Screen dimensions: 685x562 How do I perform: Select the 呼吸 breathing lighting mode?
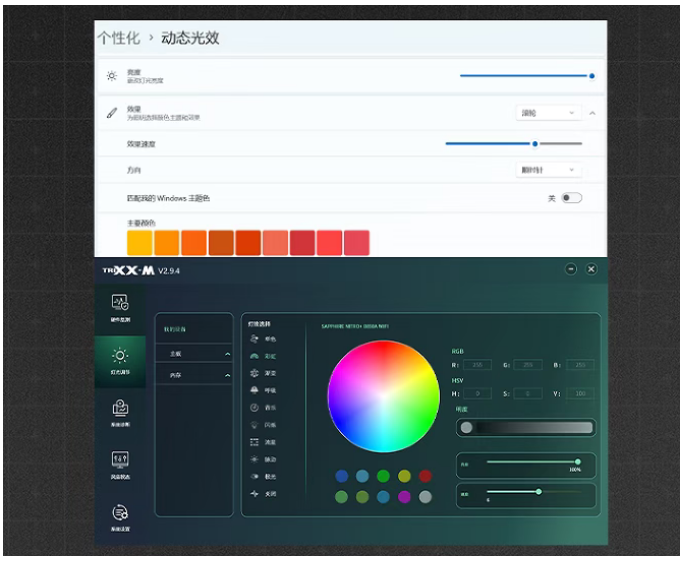257,391
